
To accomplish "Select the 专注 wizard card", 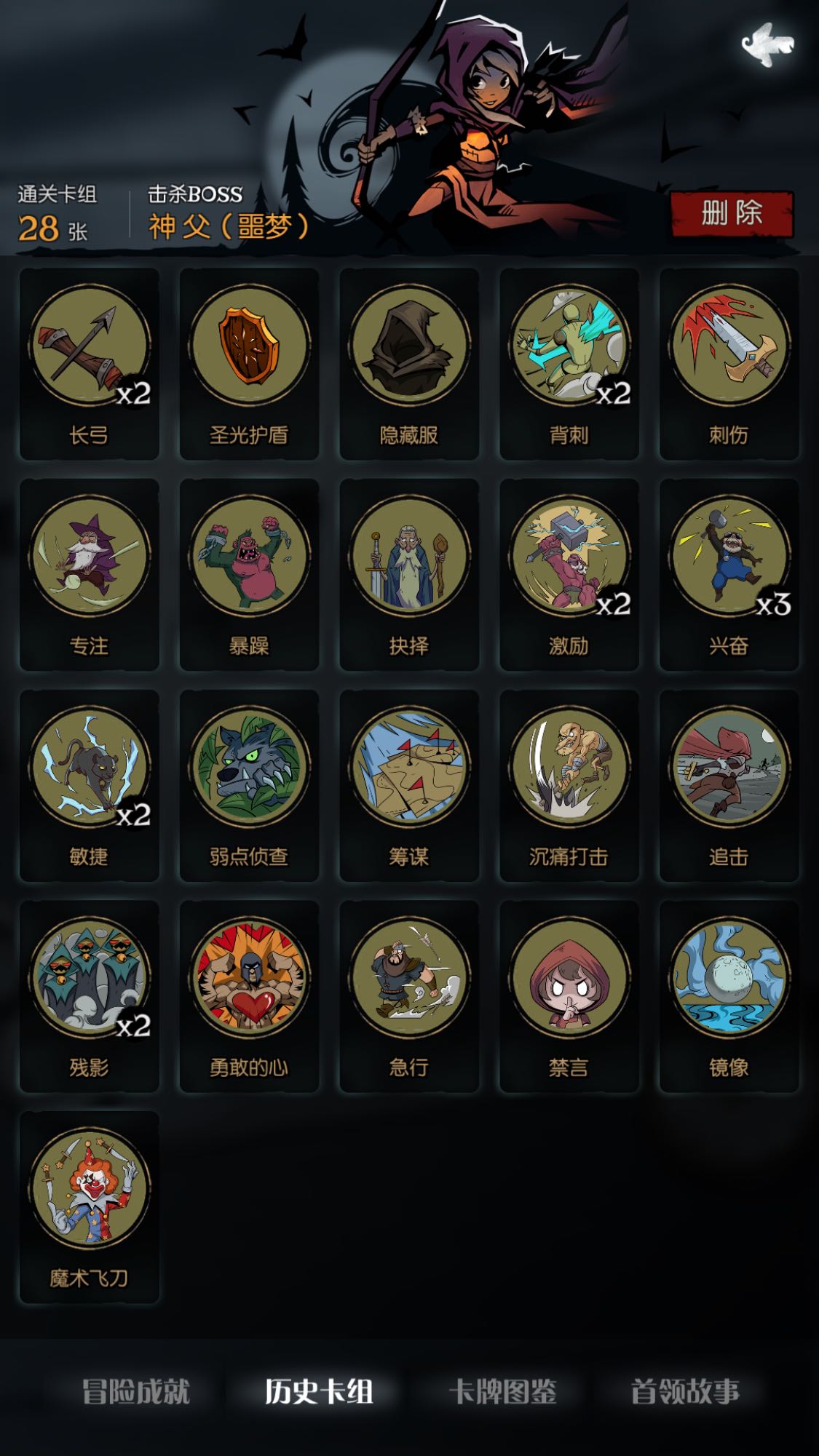I will pyautogui.click(x=89, y=575).
